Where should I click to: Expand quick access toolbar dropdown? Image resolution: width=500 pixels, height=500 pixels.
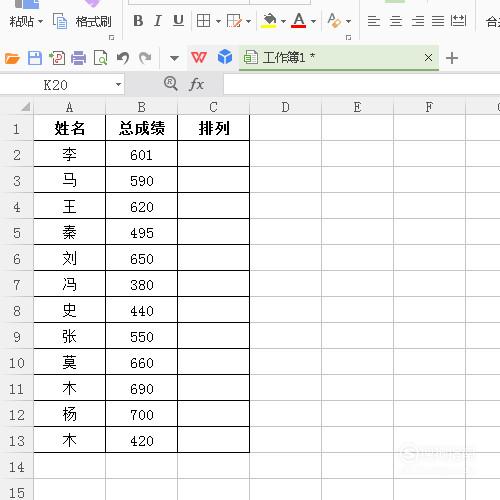(x=174, y=59)
